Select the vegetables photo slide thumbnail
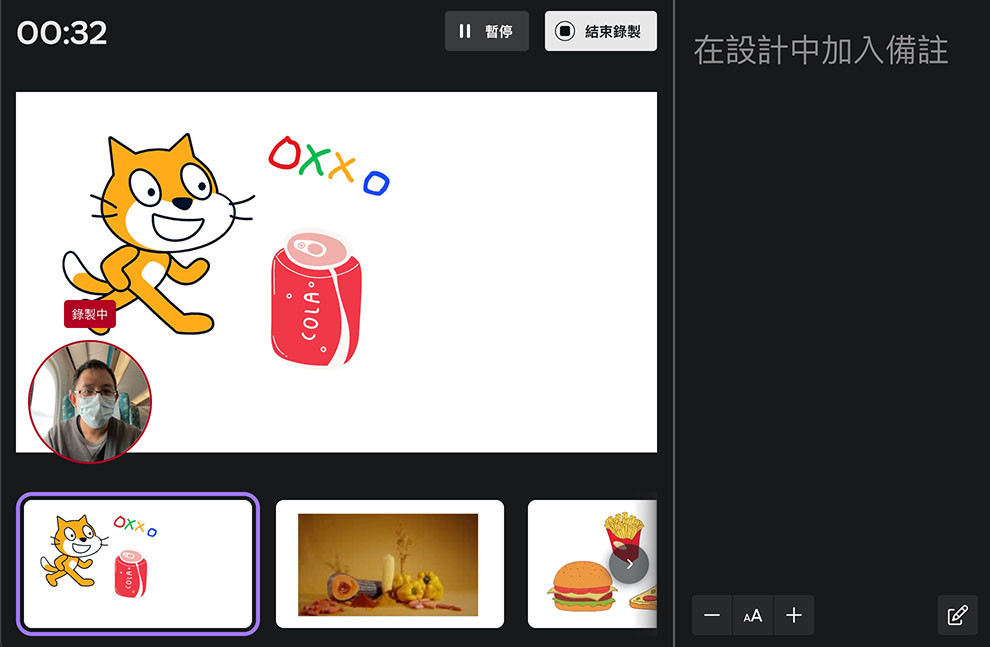 [390, 564]
